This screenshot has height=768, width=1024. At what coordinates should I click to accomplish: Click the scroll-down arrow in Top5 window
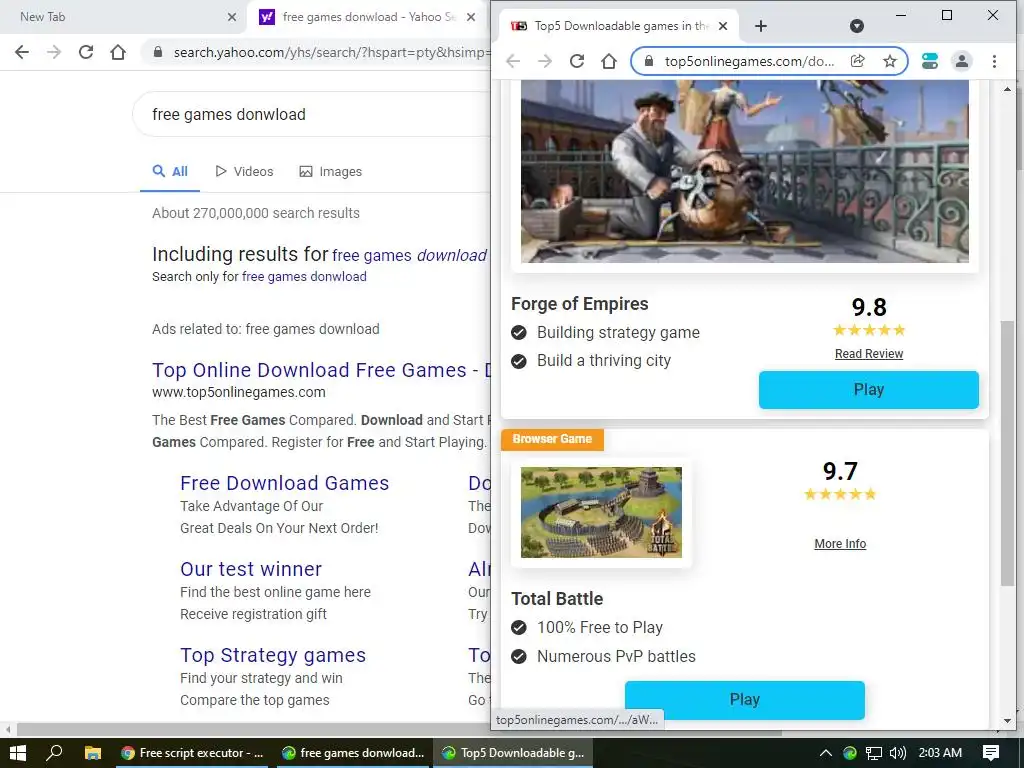pos(1007,722)
